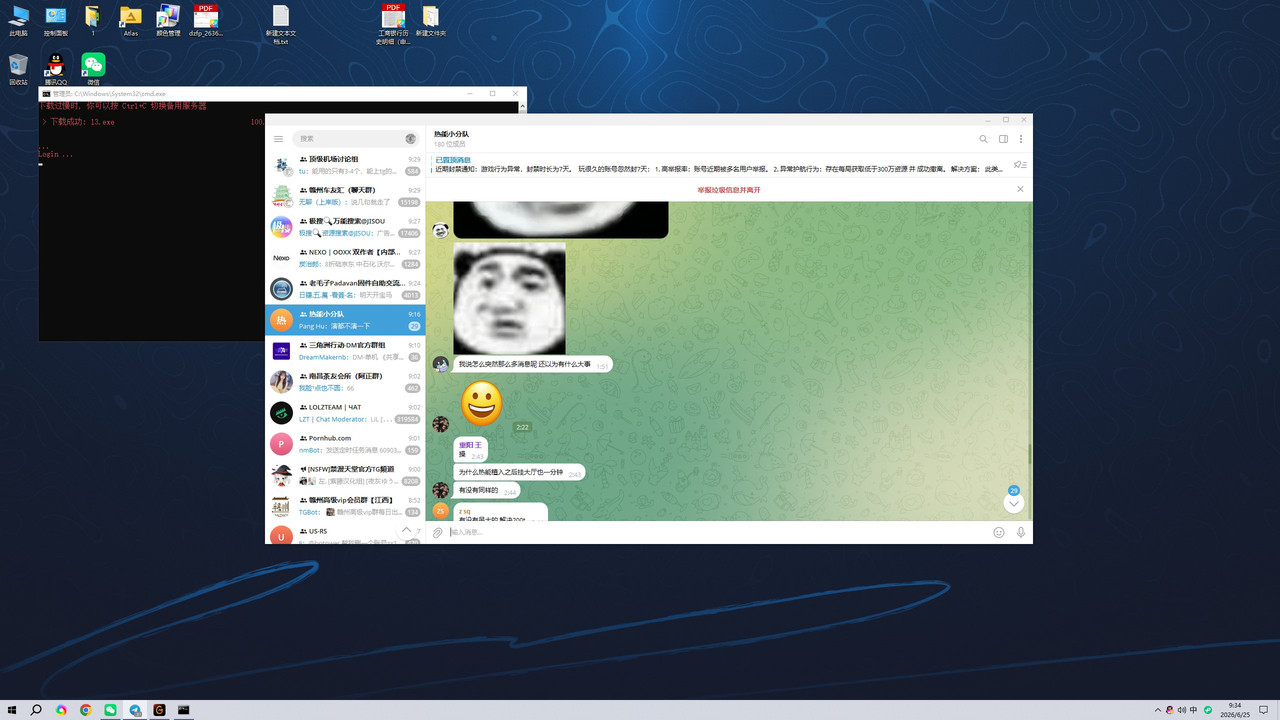The height and width of the screenshot is (720, 1280).
Task: Open NEXO | OOXX chat
Action: pyautogui.click(x=346, y=258)
